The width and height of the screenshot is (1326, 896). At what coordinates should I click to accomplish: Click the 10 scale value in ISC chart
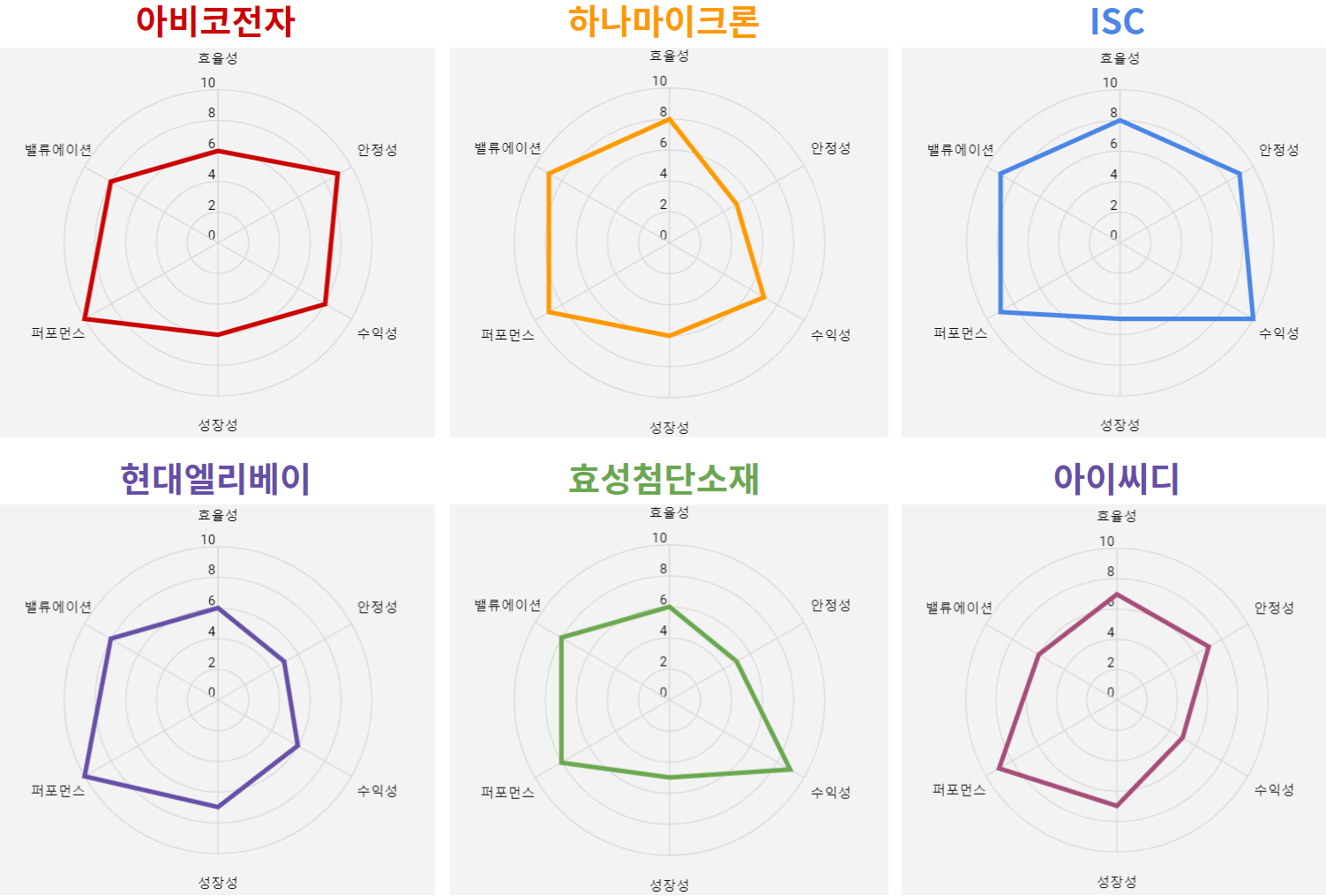[x=1110, y=83]
